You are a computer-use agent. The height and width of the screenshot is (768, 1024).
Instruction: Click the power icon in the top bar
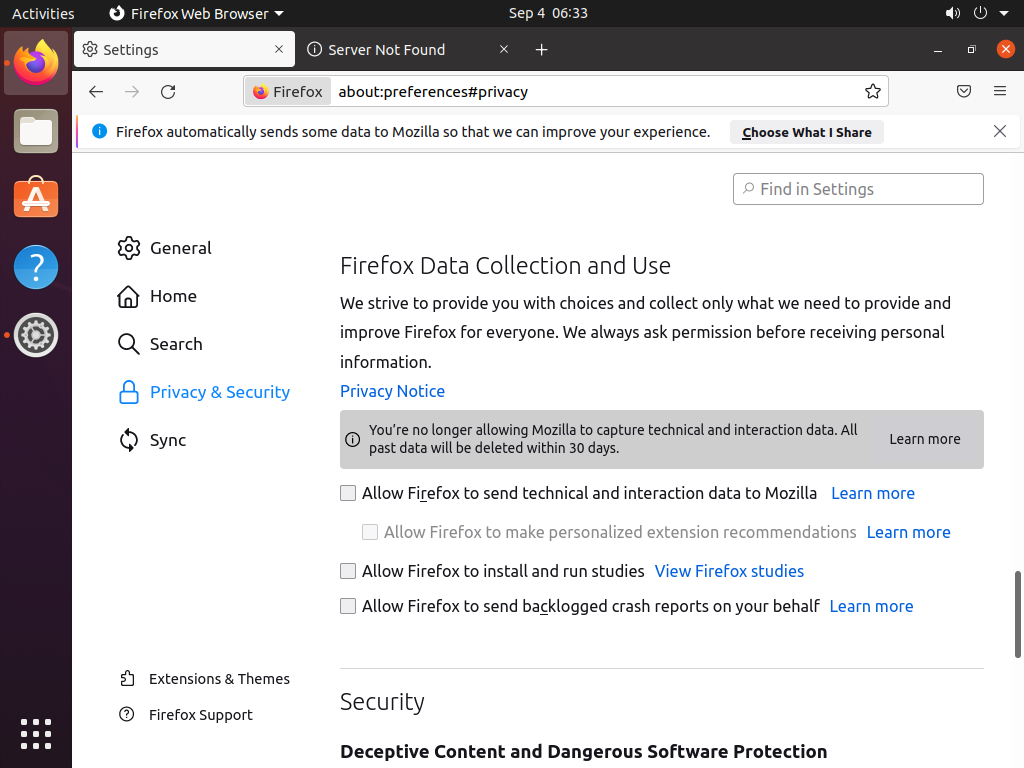980,13
